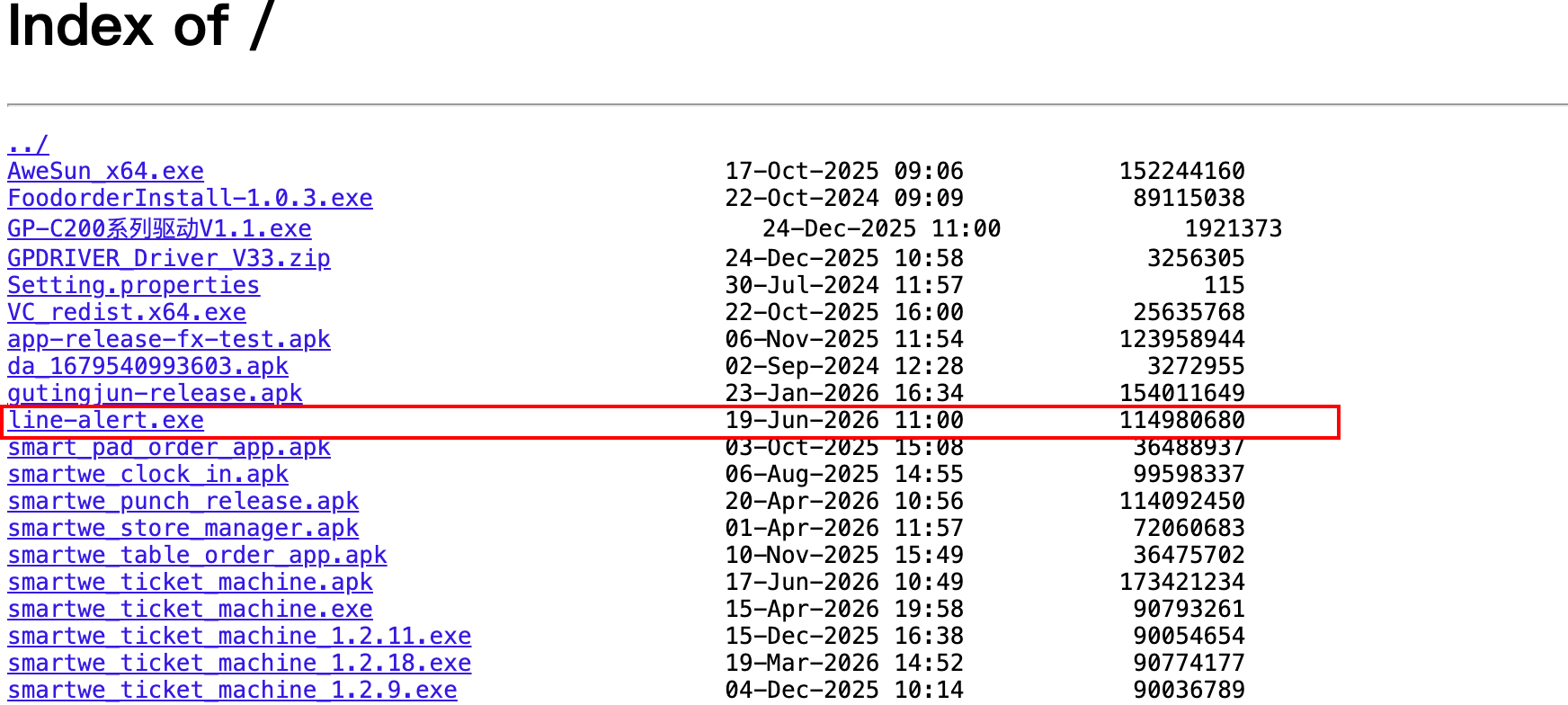Download smartwe_ticket_machine.apk file
The image size is (1568, 705).
click(190, 582)
